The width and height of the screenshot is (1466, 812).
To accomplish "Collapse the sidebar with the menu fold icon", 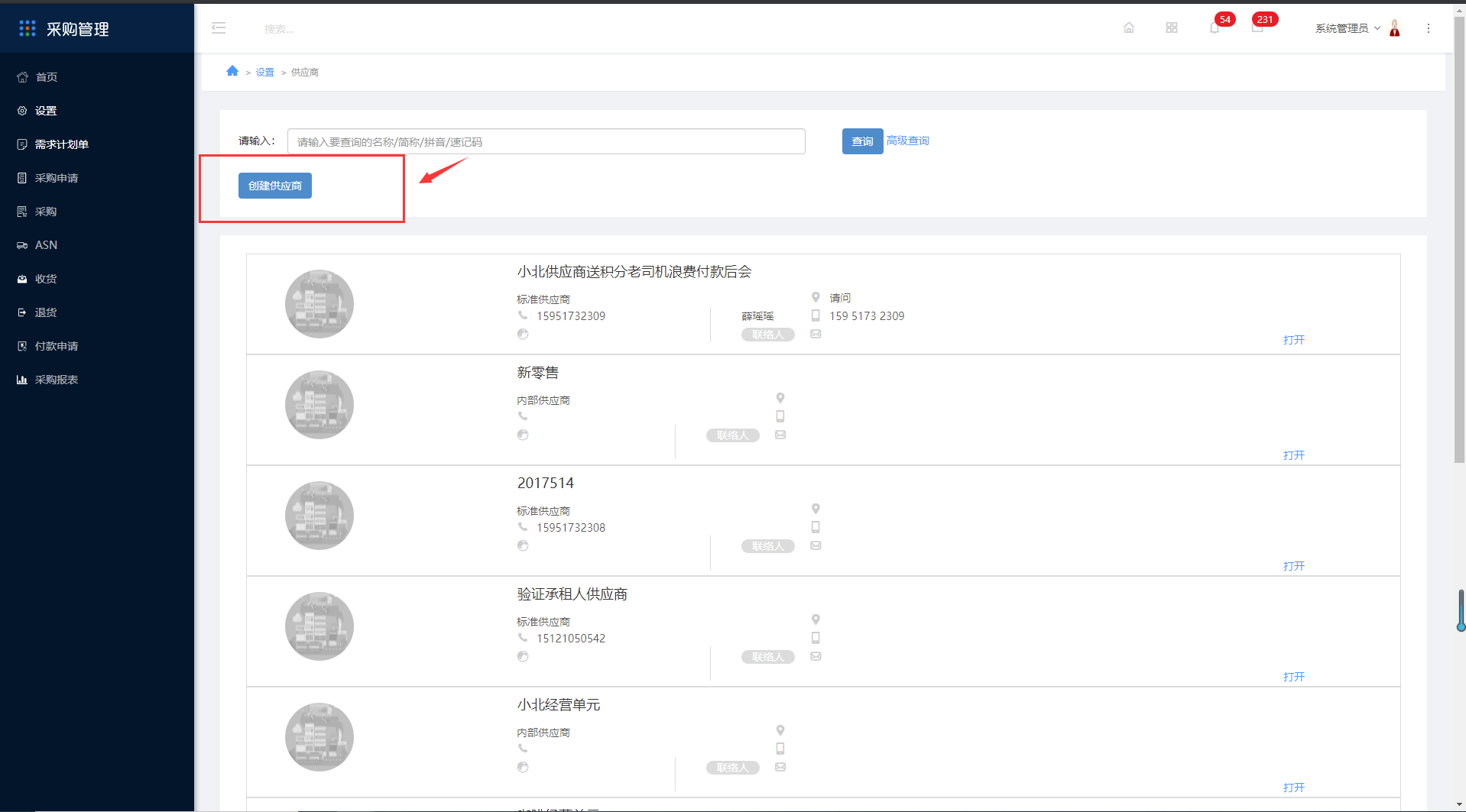I will (x=219, y=28).
